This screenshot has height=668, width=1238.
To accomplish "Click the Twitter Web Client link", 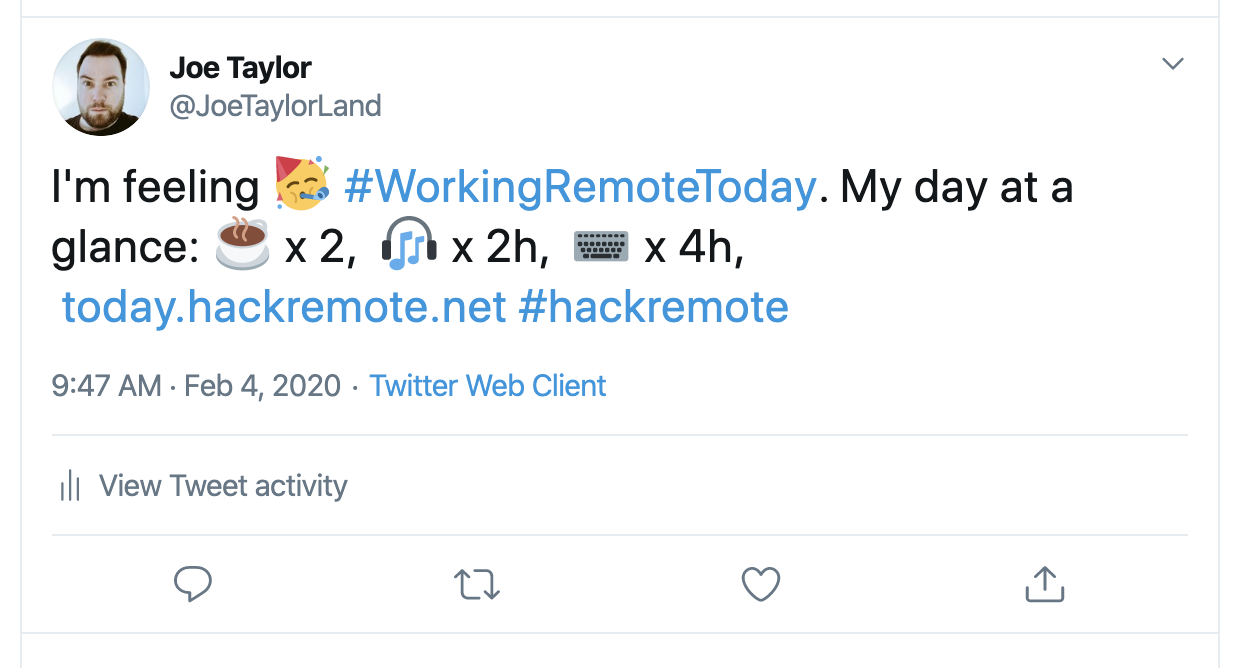I will (488, 385).
